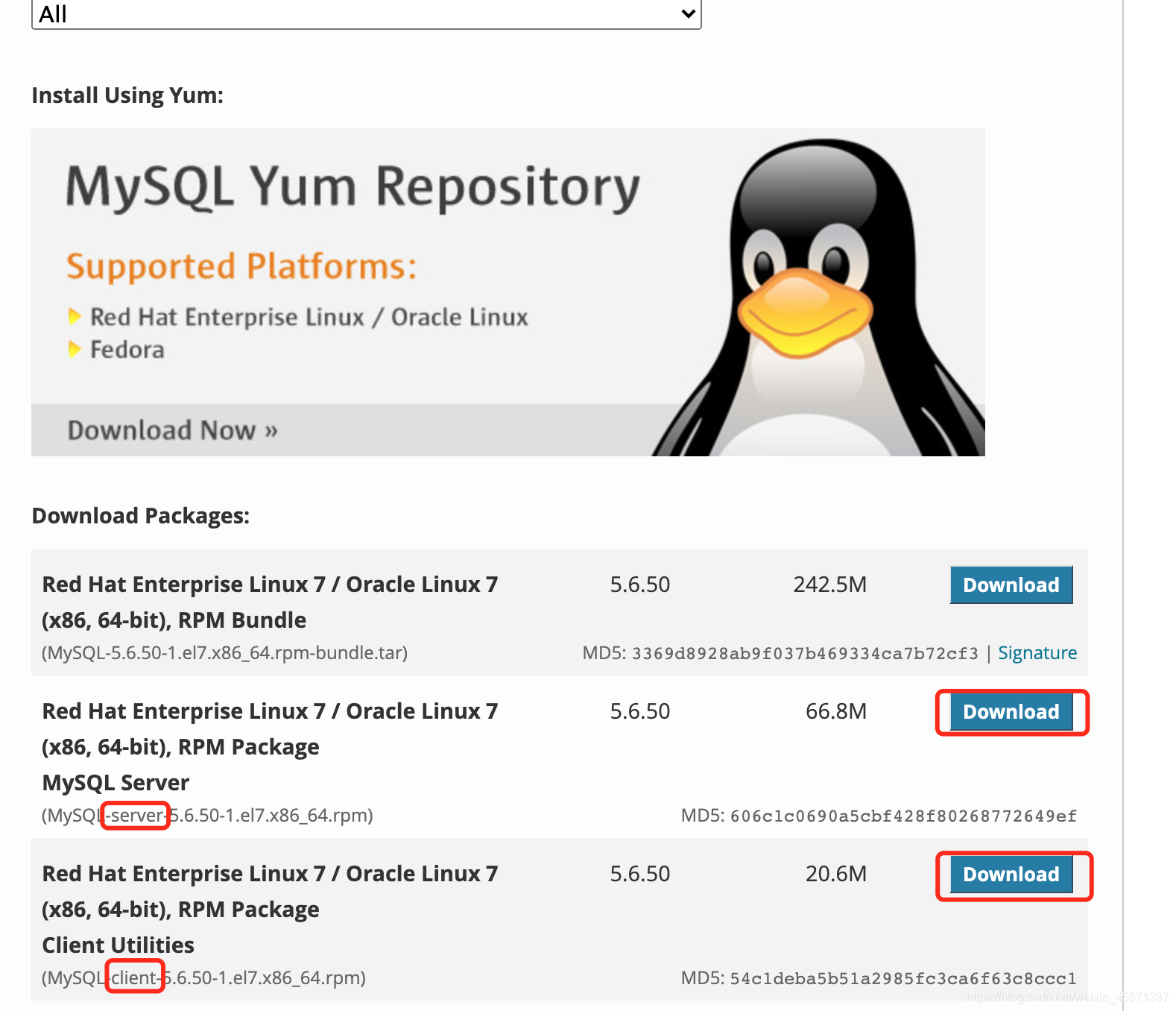Select the MySQL-server-5.6.50-1.el7.x86_64.rpm filename
The width and height of the screenshot is (1176, 1011).
pyautogui.click(x=207, y=816)
